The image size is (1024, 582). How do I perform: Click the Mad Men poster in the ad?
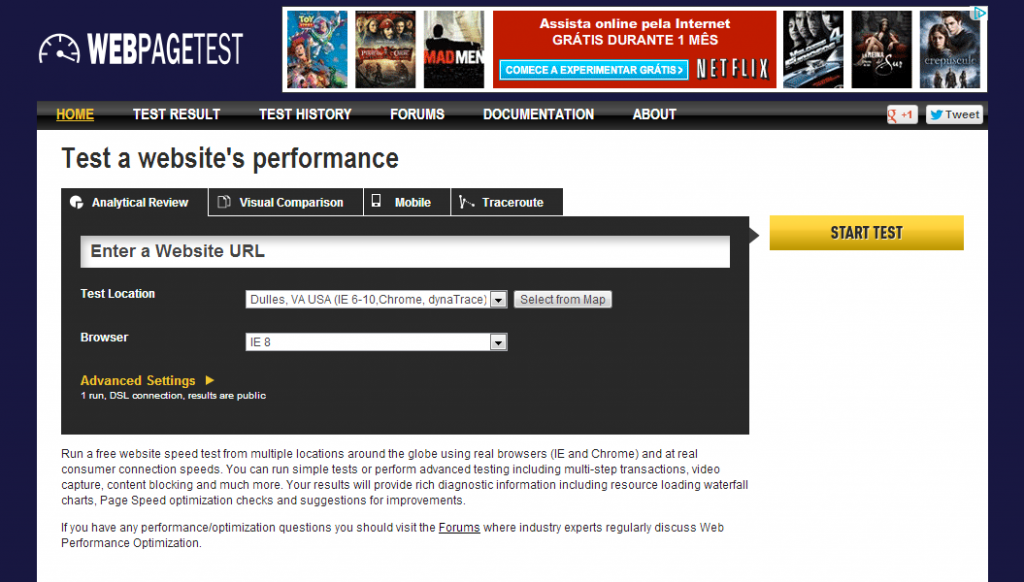pyautogui.click(x=453, y=50)
